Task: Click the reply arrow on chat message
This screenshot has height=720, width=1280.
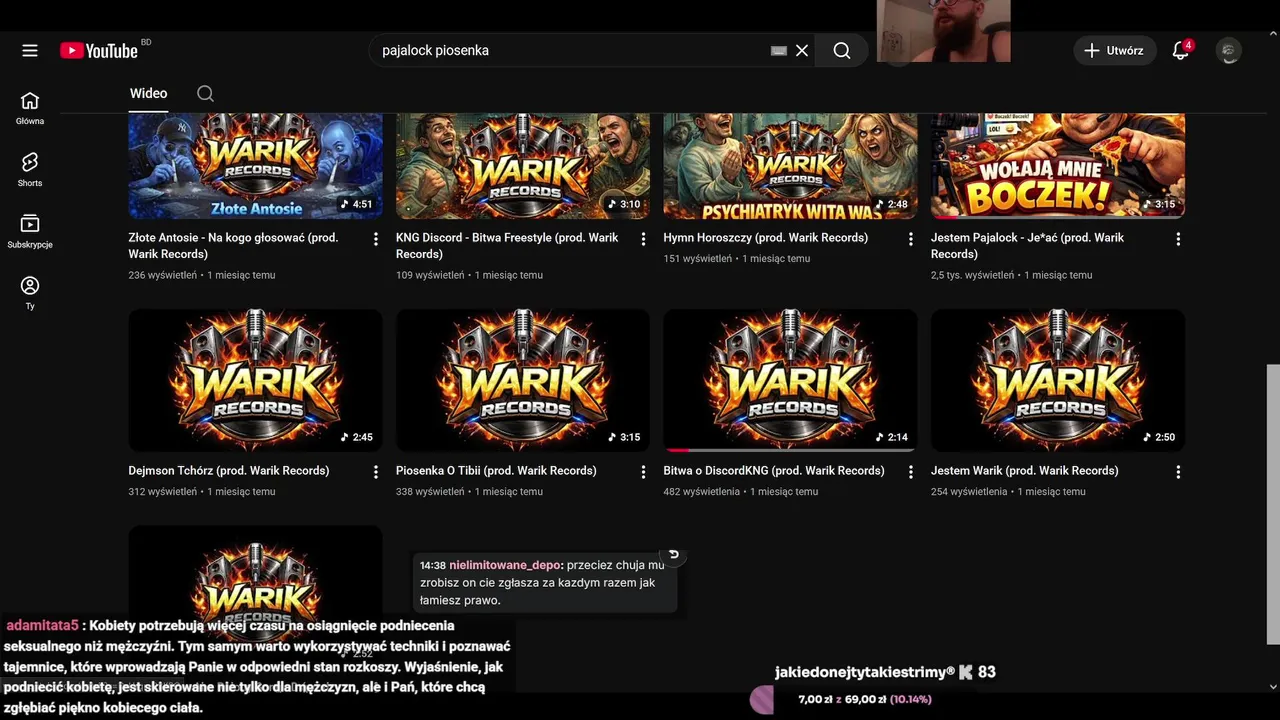Action: [x=674, y=554]
